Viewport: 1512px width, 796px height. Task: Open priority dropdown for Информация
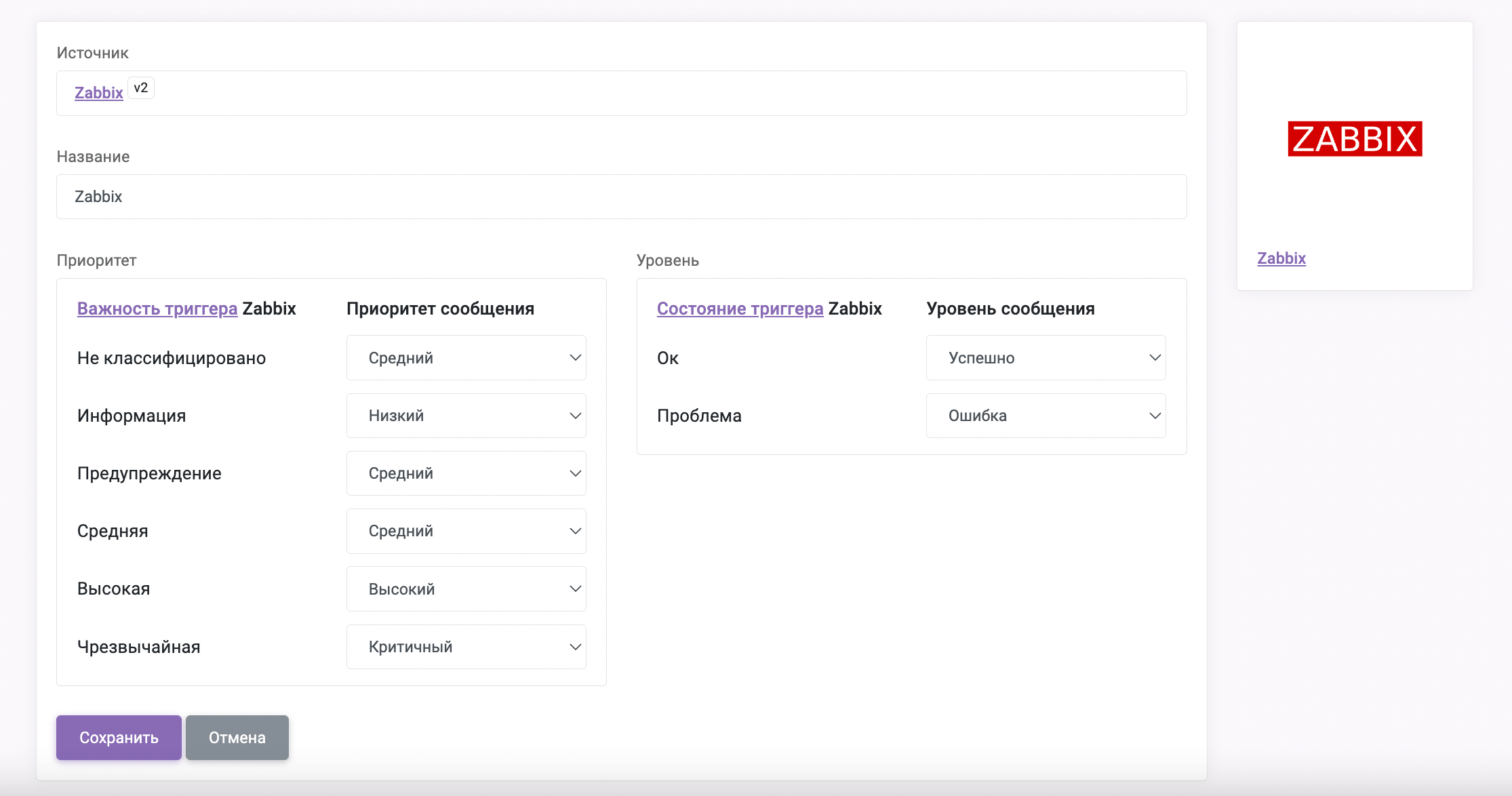[466, 416]
